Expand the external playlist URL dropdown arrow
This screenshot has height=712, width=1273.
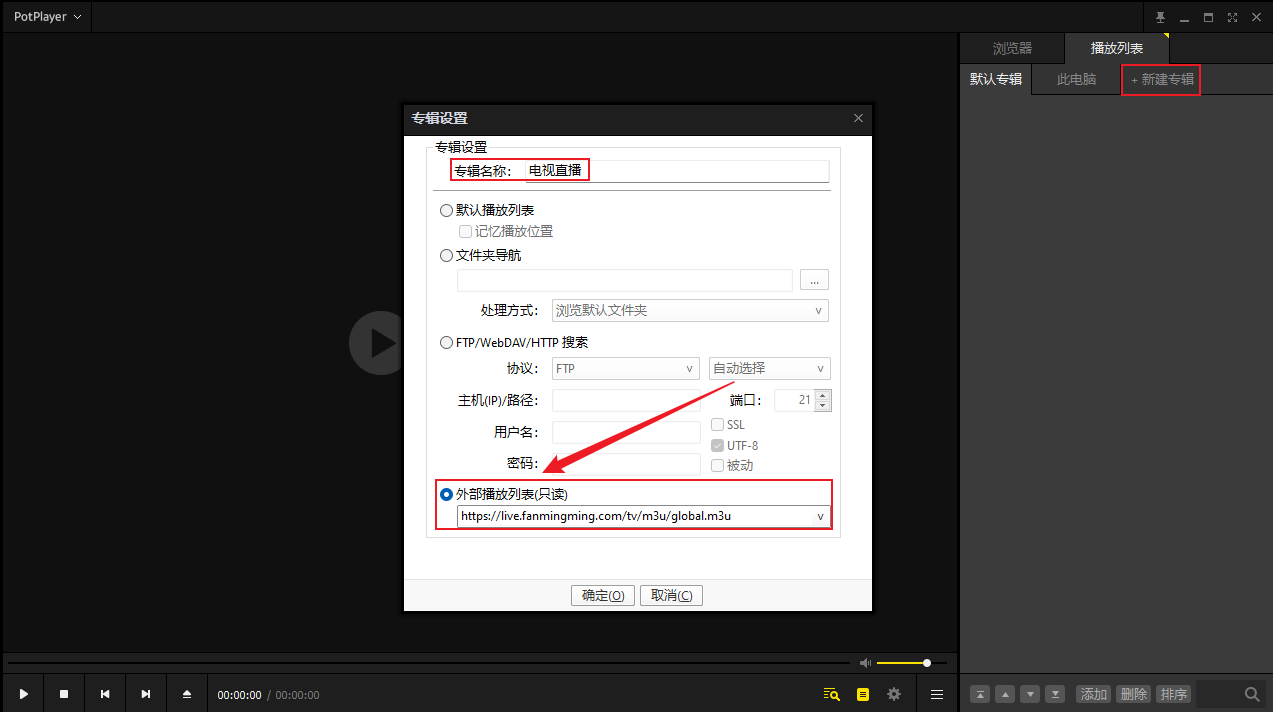click(820, 516)
